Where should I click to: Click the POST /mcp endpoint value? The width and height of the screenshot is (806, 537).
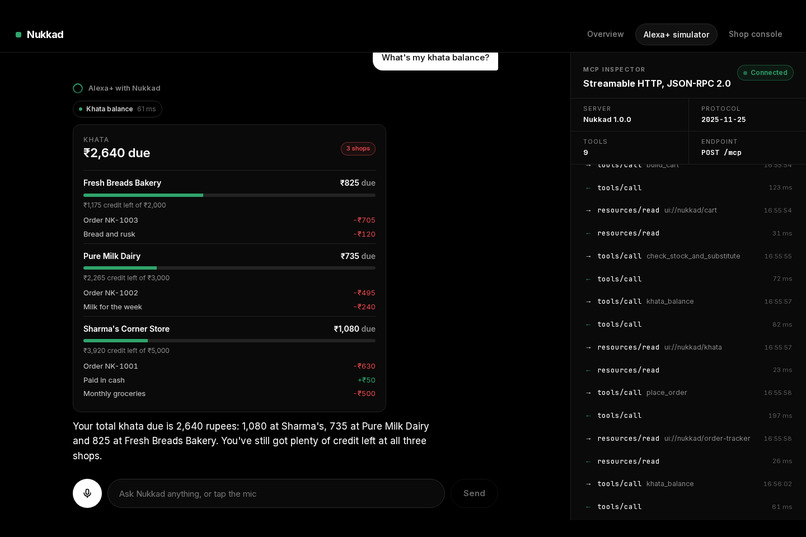[x=721, y=153]
